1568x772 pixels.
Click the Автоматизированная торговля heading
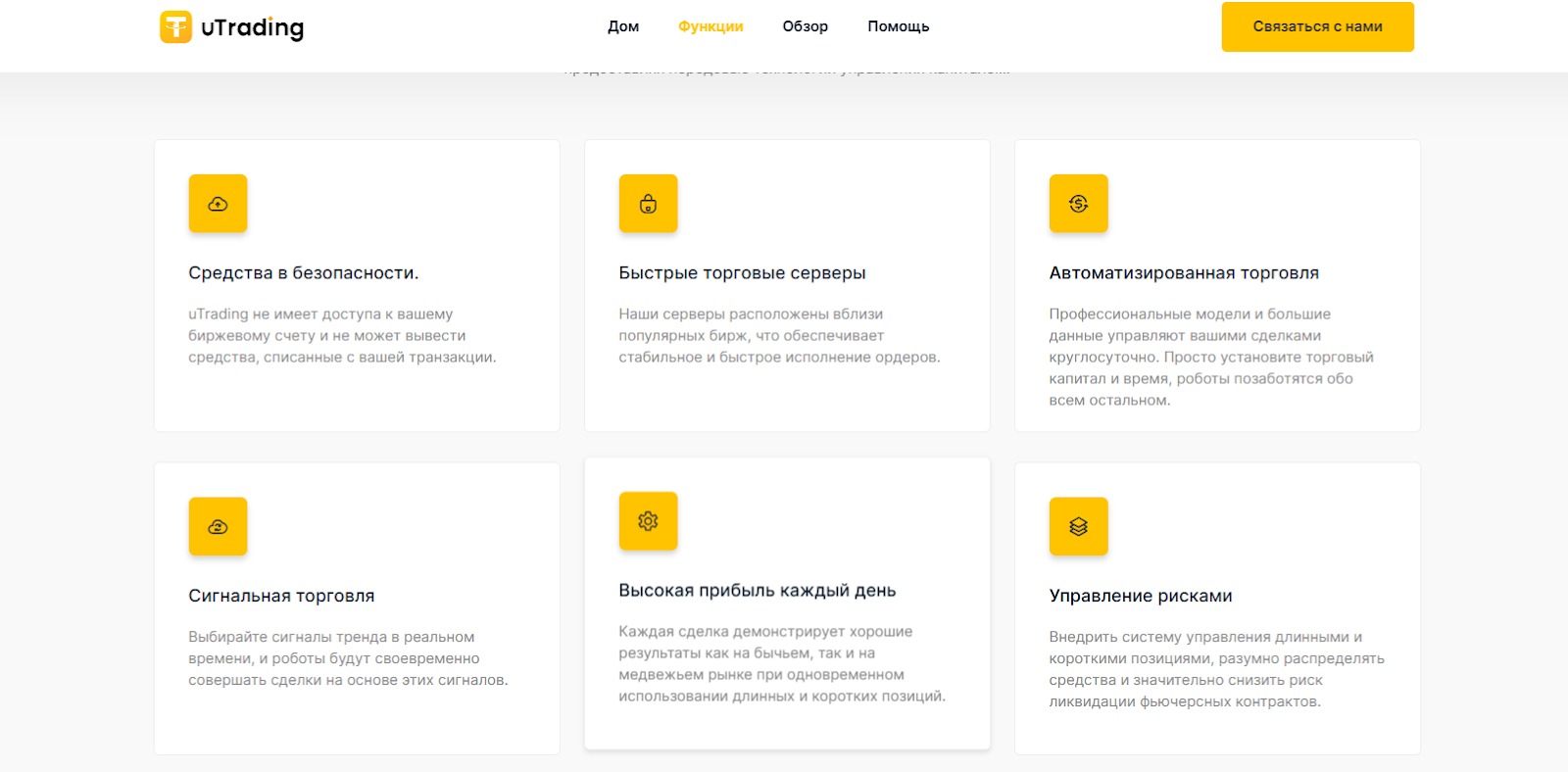tap(1184, 273)
